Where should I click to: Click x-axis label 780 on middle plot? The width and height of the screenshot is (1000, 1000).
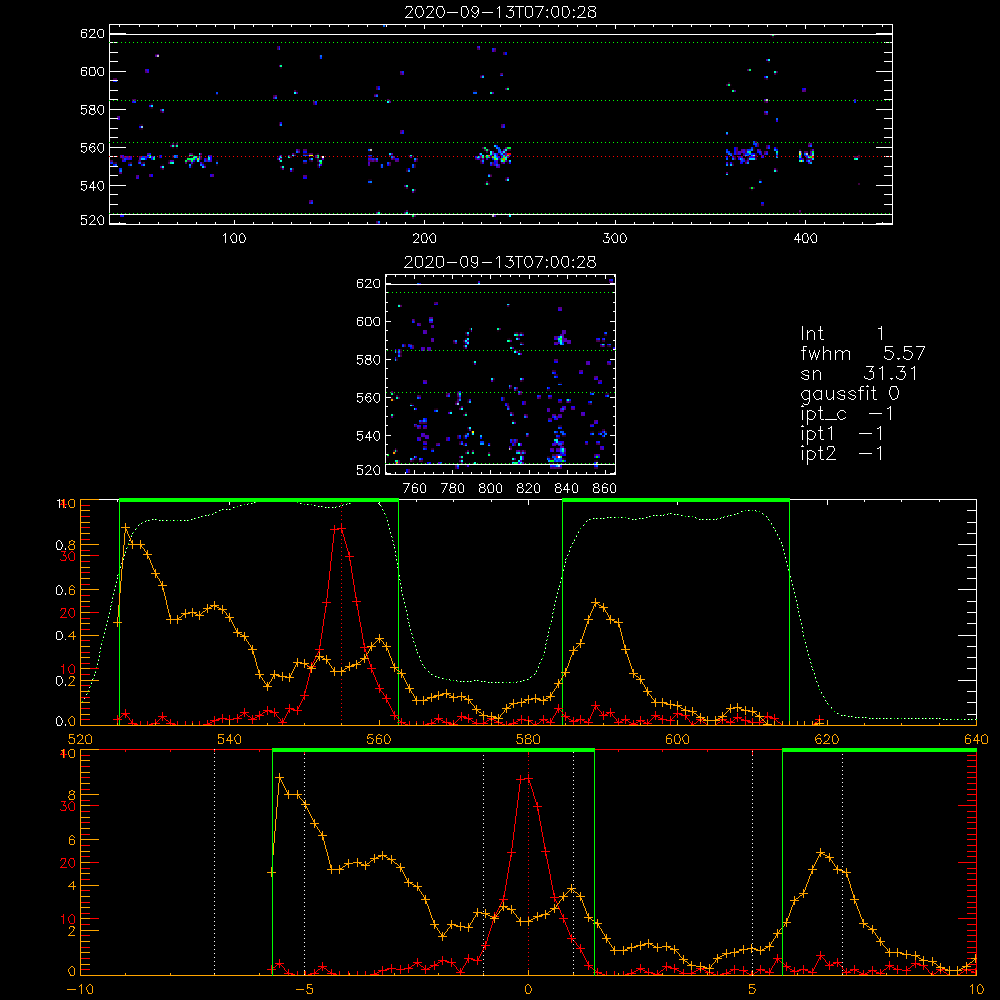pos(453,489)
